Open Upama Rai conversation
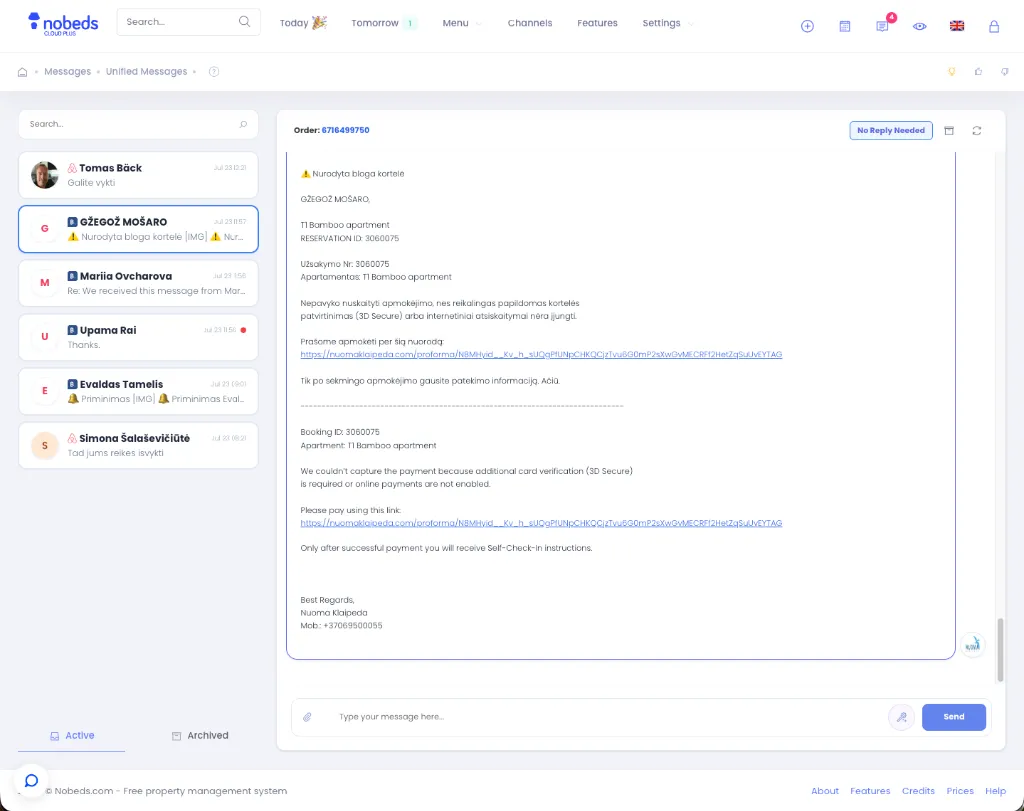This screenshot has width=1024, height=811. click(x=138, y=338)
